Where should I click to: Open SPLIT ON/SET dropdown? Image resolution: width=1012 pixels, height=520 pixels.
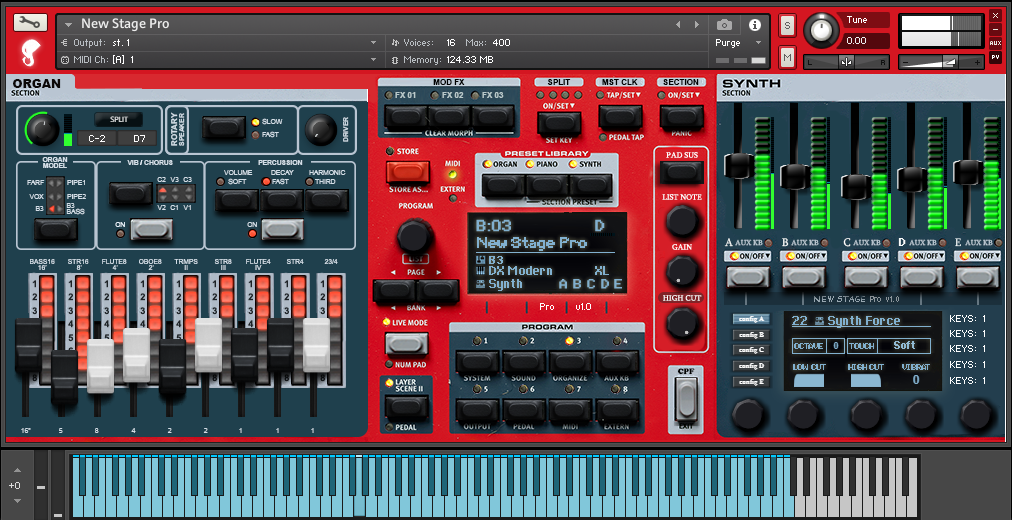[x=558, y=106]
